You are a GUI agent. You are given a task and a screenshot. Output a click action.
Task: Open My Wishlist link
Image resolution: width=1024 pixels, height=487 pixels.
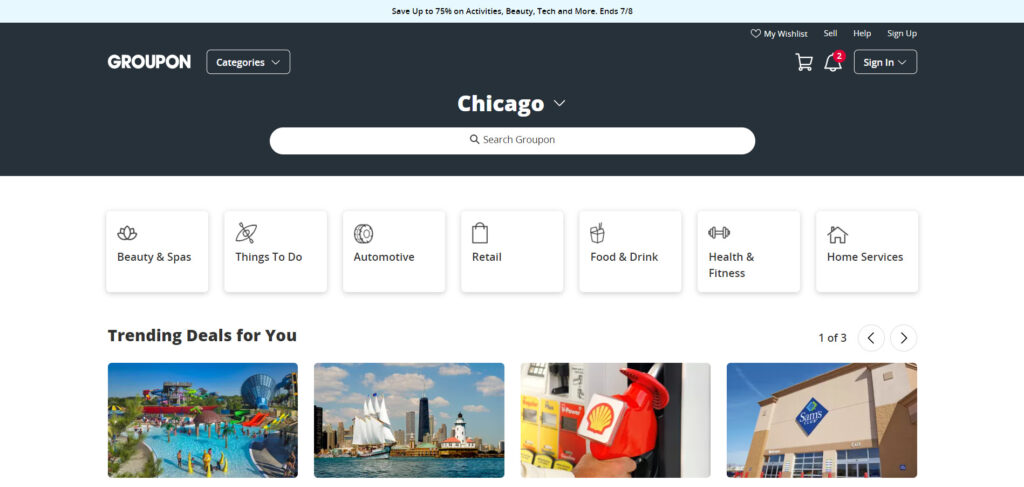click(x=779, y=34)
